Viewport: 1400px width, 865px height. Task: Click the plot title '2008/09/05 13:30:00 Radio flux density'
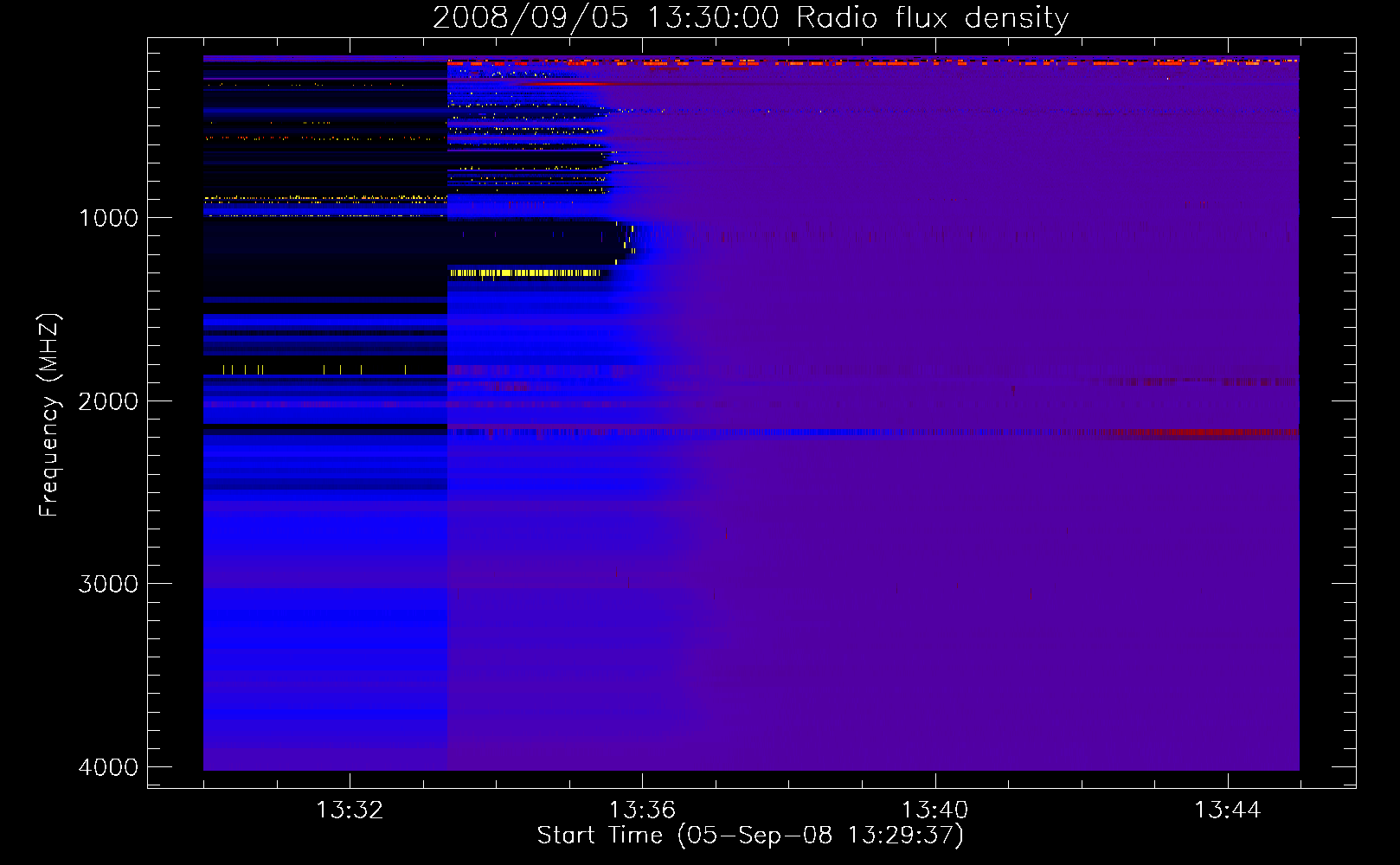(x=750, y=17)
